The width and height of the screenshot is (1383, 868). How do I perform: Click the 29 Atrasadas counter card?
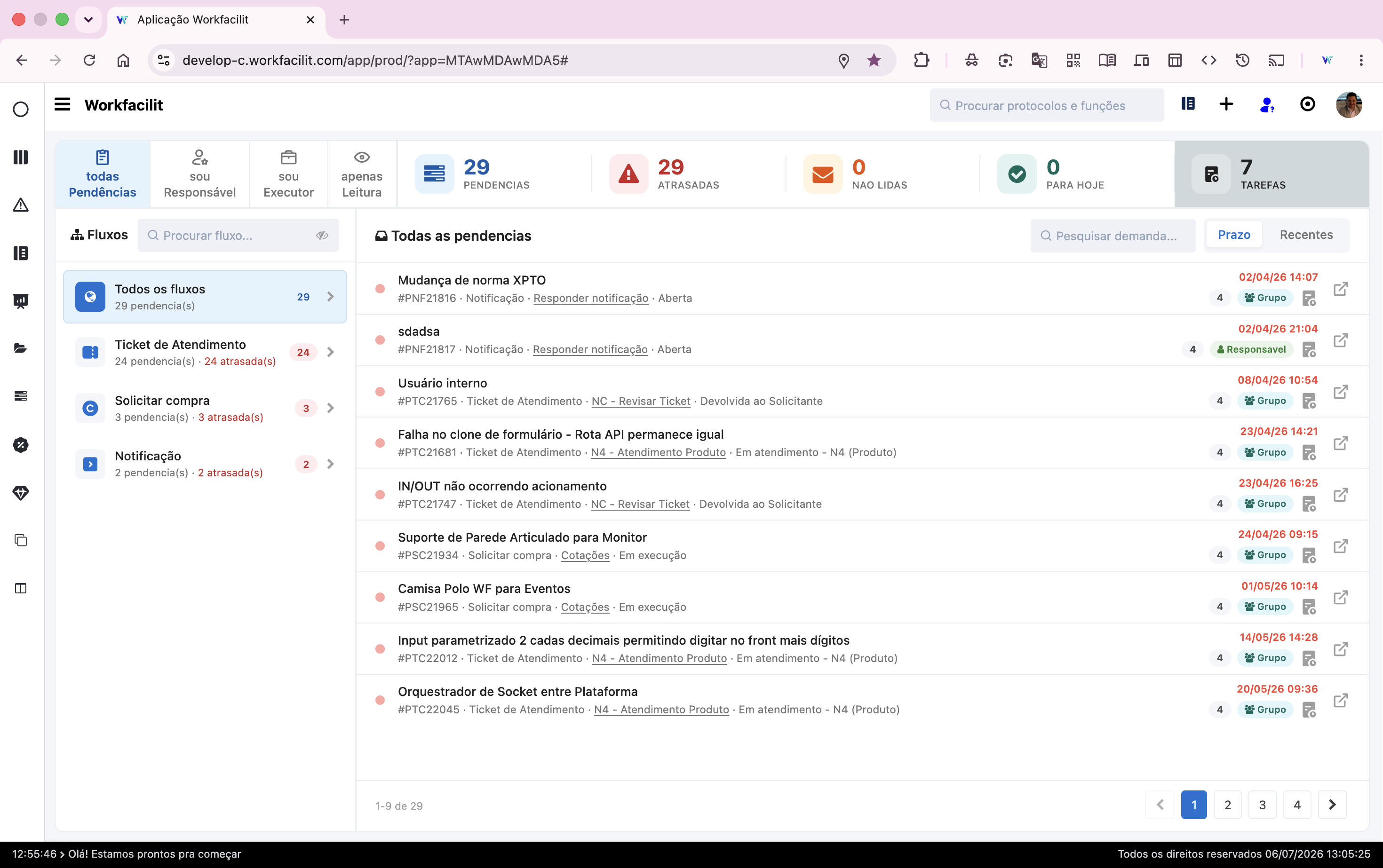(x=688, y=174)
